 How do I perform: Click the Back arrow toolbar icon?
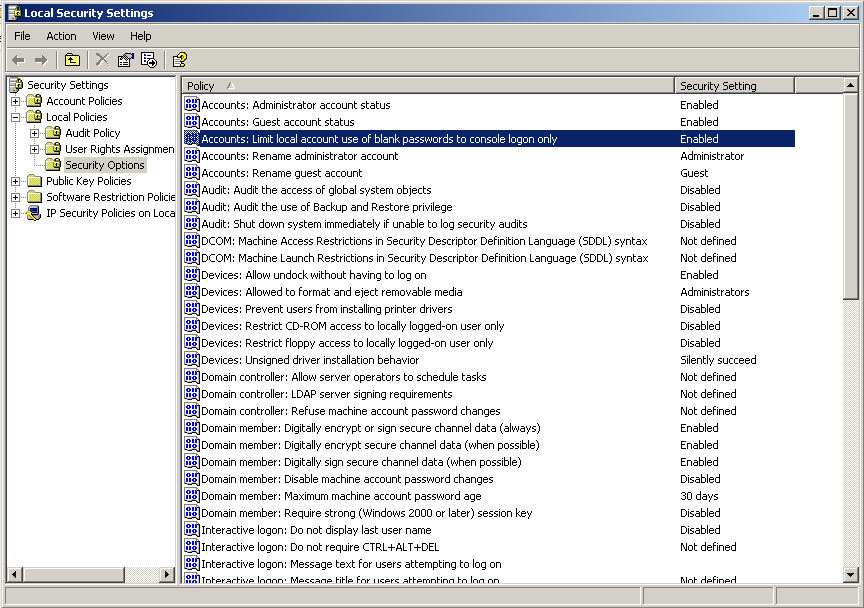(18, 60)
